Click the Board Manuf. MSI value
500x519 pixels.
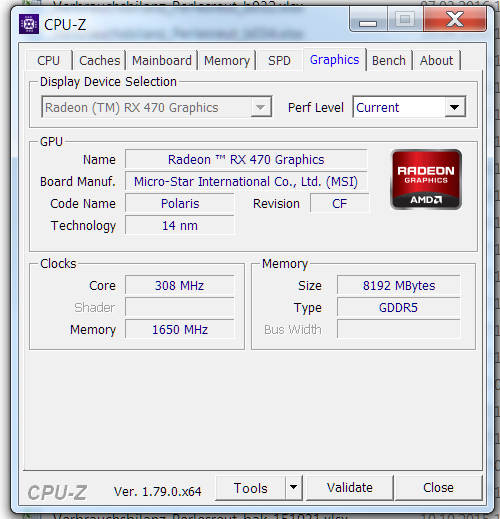(246, 182)
